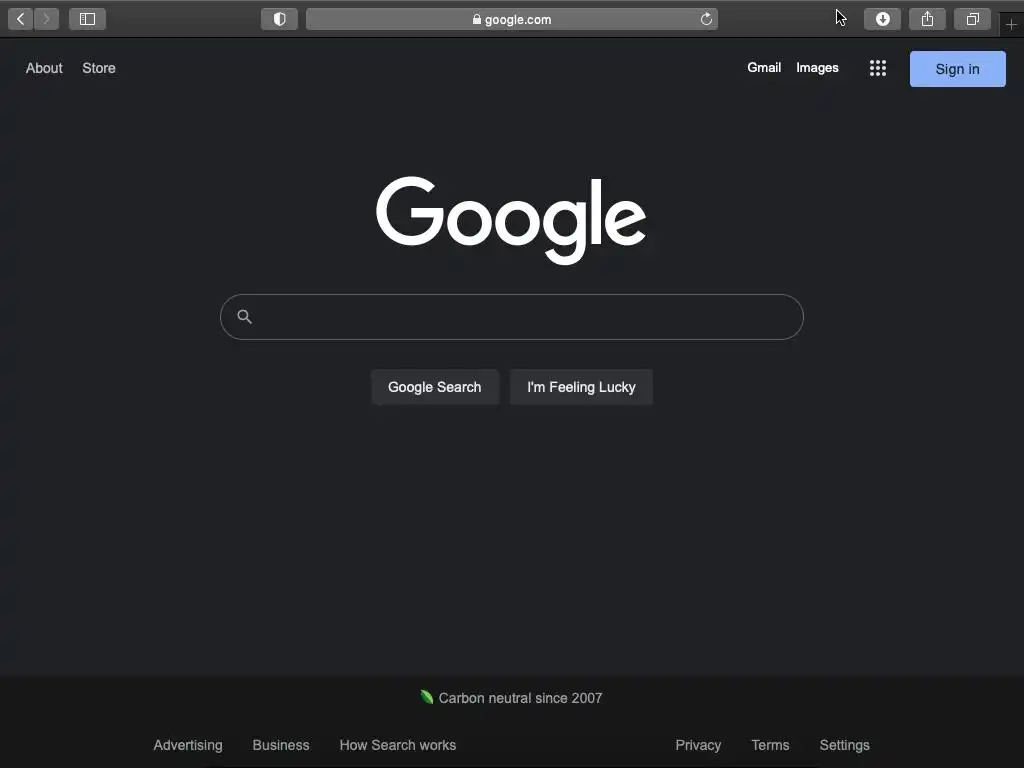The image size is (1024, 768).
Task: Open the Privacy footer link
Action: click(x=698, y=745)
